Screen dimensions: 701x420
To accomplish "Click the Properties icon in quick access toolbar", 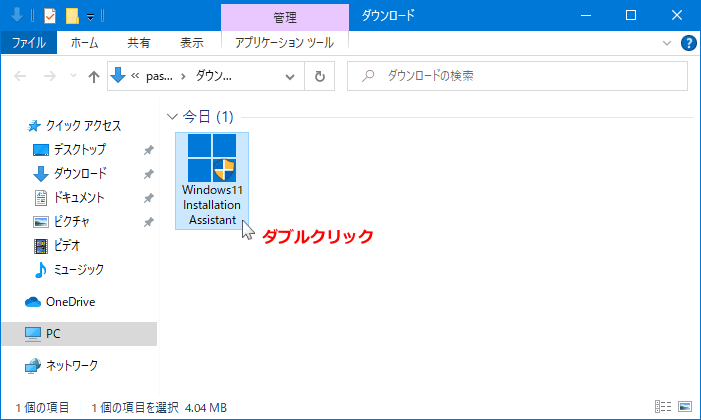I will pos(50,16).
